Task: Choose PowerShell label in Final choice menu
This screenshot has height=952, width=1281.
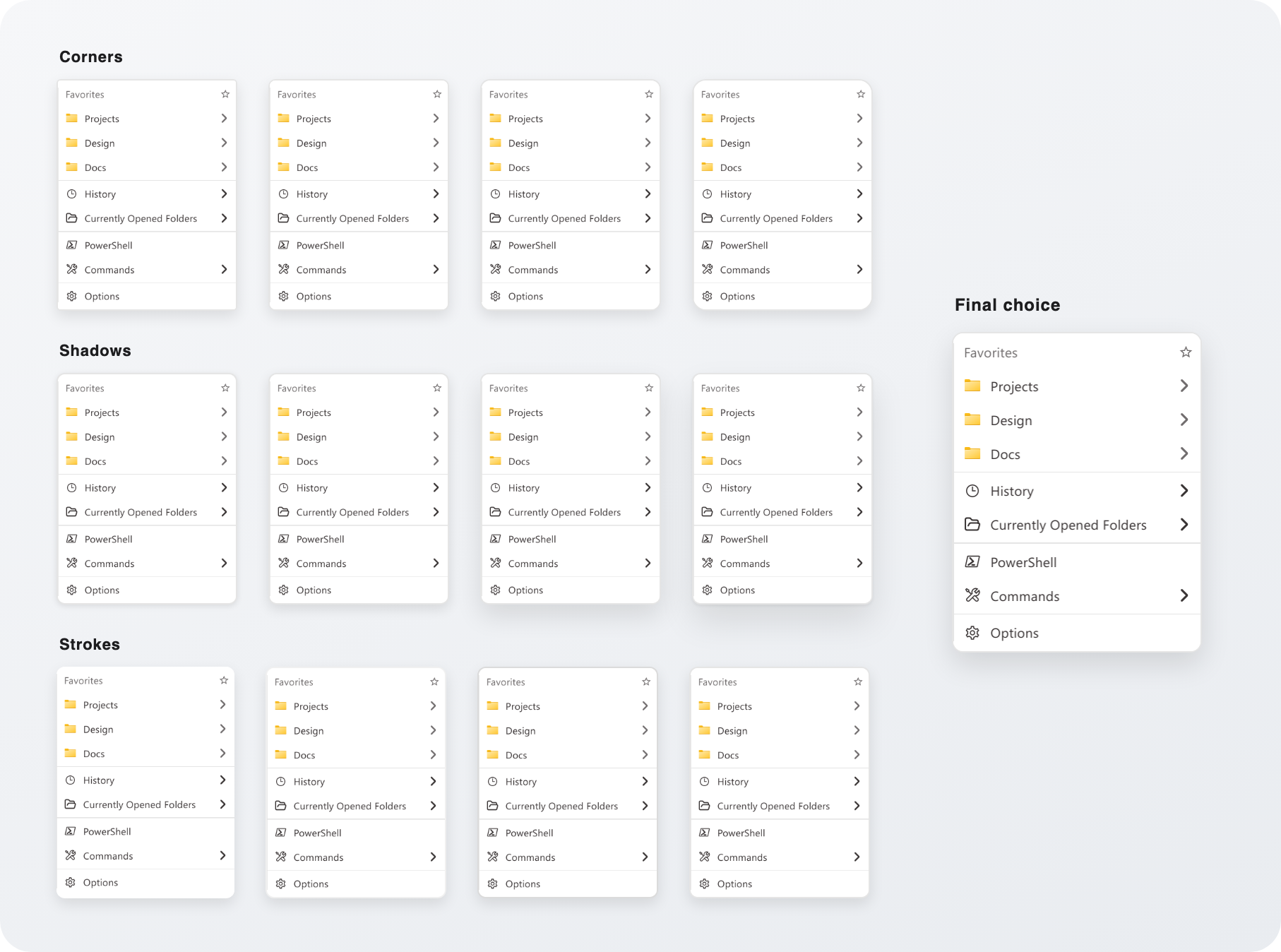Action: (1023, 563)
